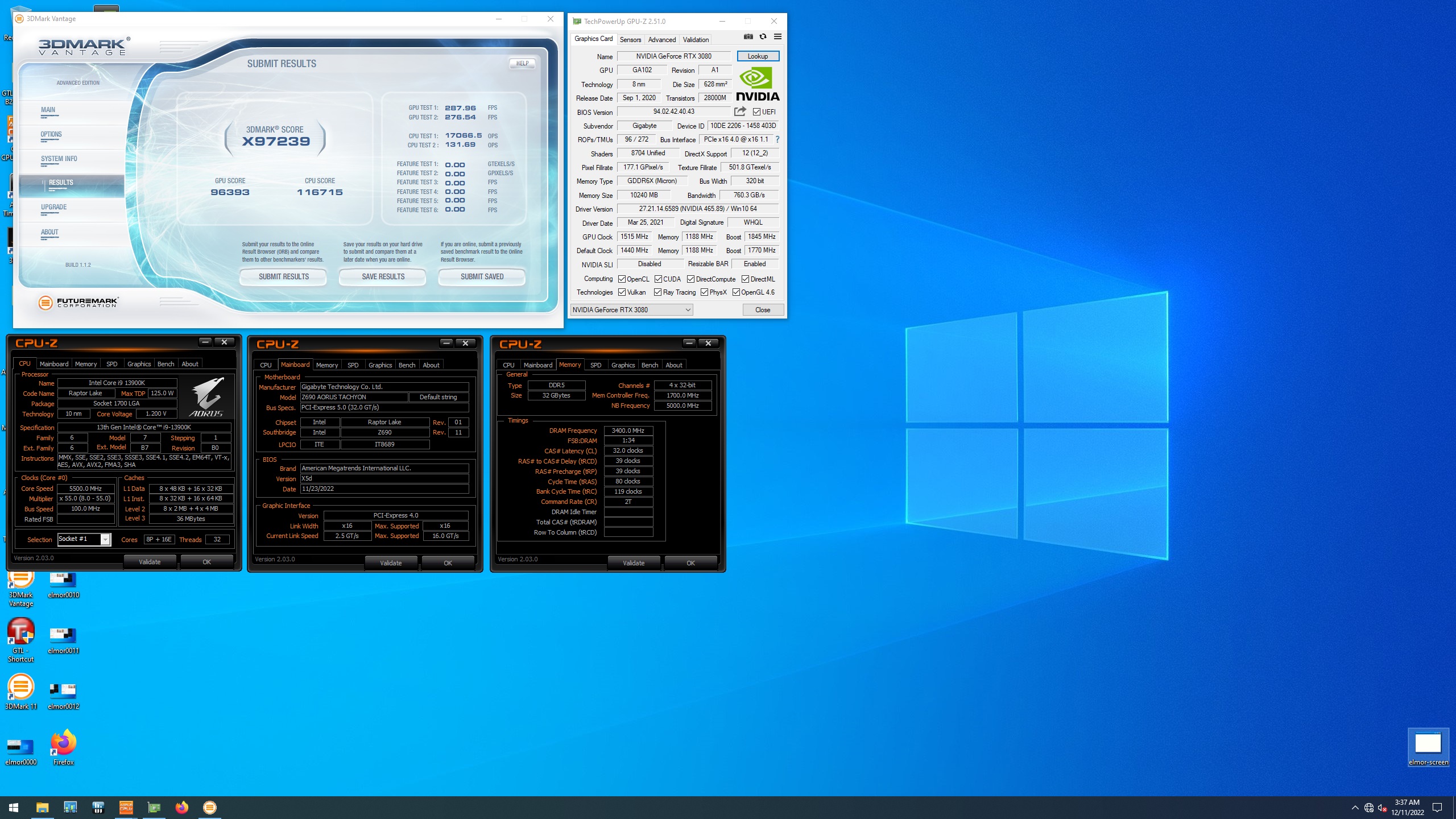Screen dimensions: 1456x819
Task: Click the GPU Name field in GPU-Z
Action: click(x=673, y=56)
